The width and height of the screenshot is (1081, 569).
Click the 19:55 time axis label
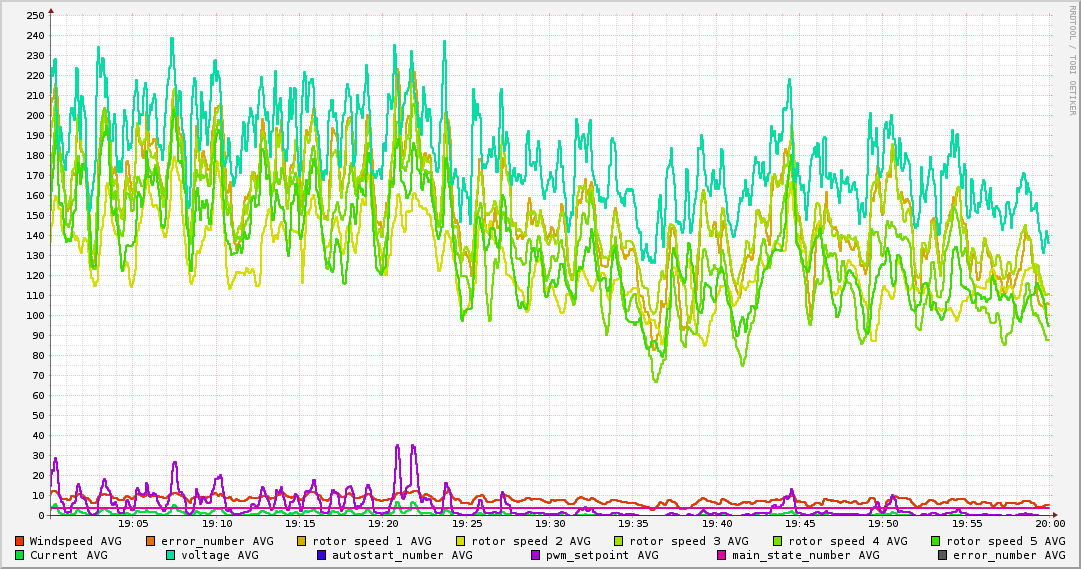click(x=968, y=524)
